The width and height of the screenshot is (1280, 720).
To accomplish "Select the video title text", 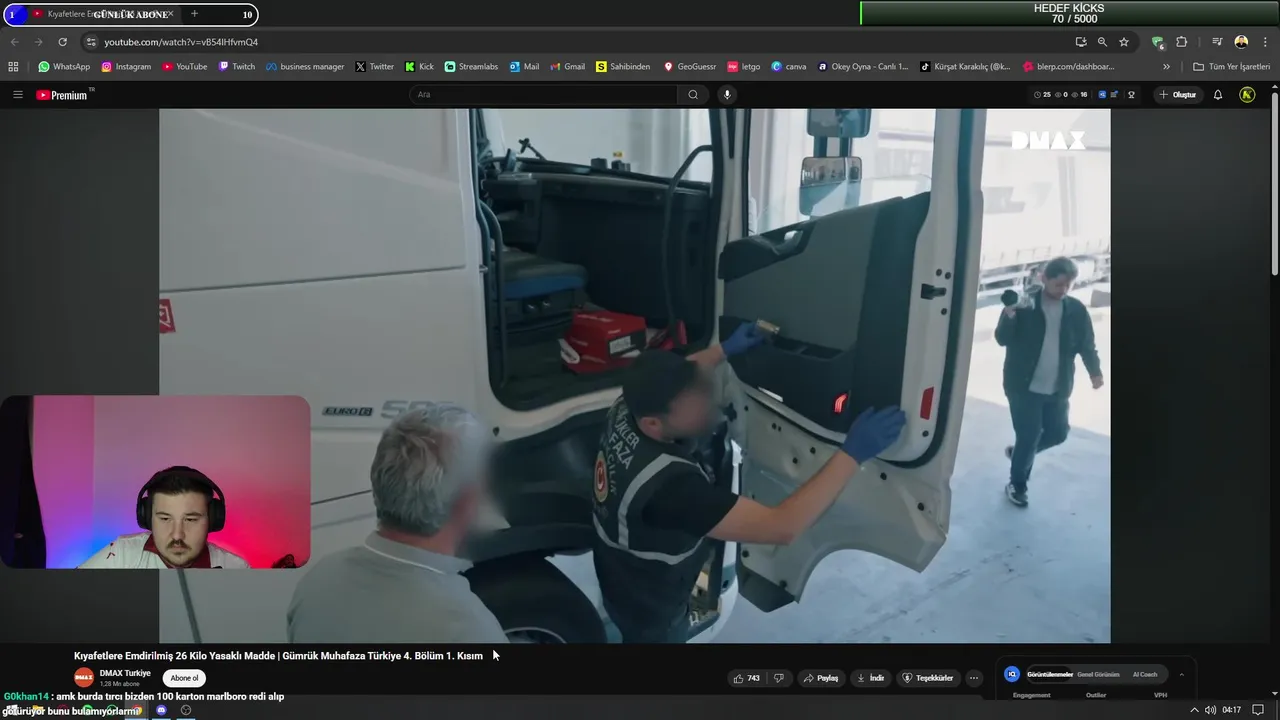I will coord(278,656).
